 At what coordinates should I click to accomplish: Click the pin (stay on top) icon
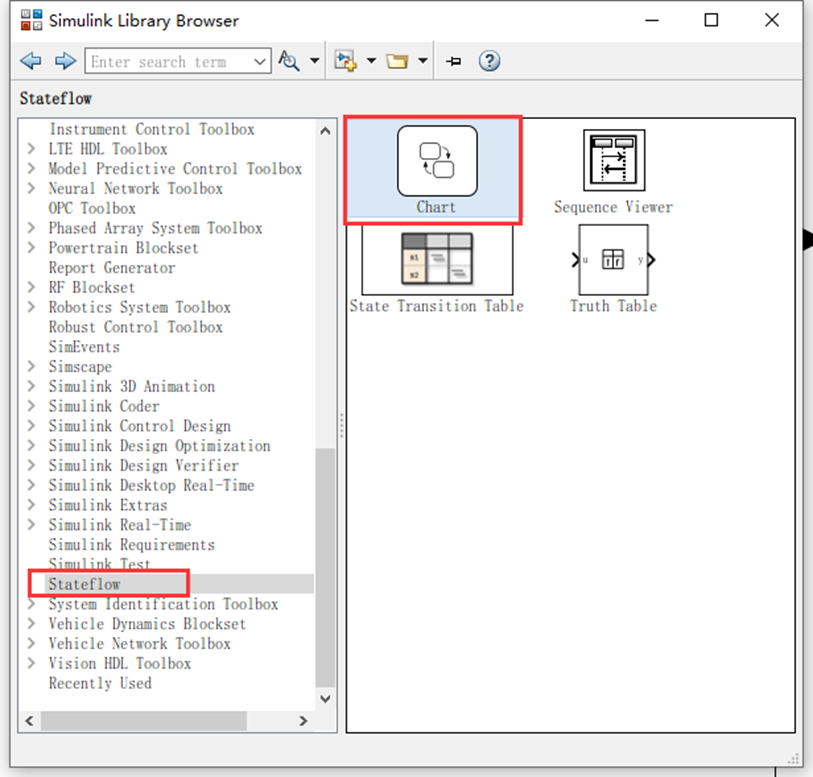click(x=454, y=62)
